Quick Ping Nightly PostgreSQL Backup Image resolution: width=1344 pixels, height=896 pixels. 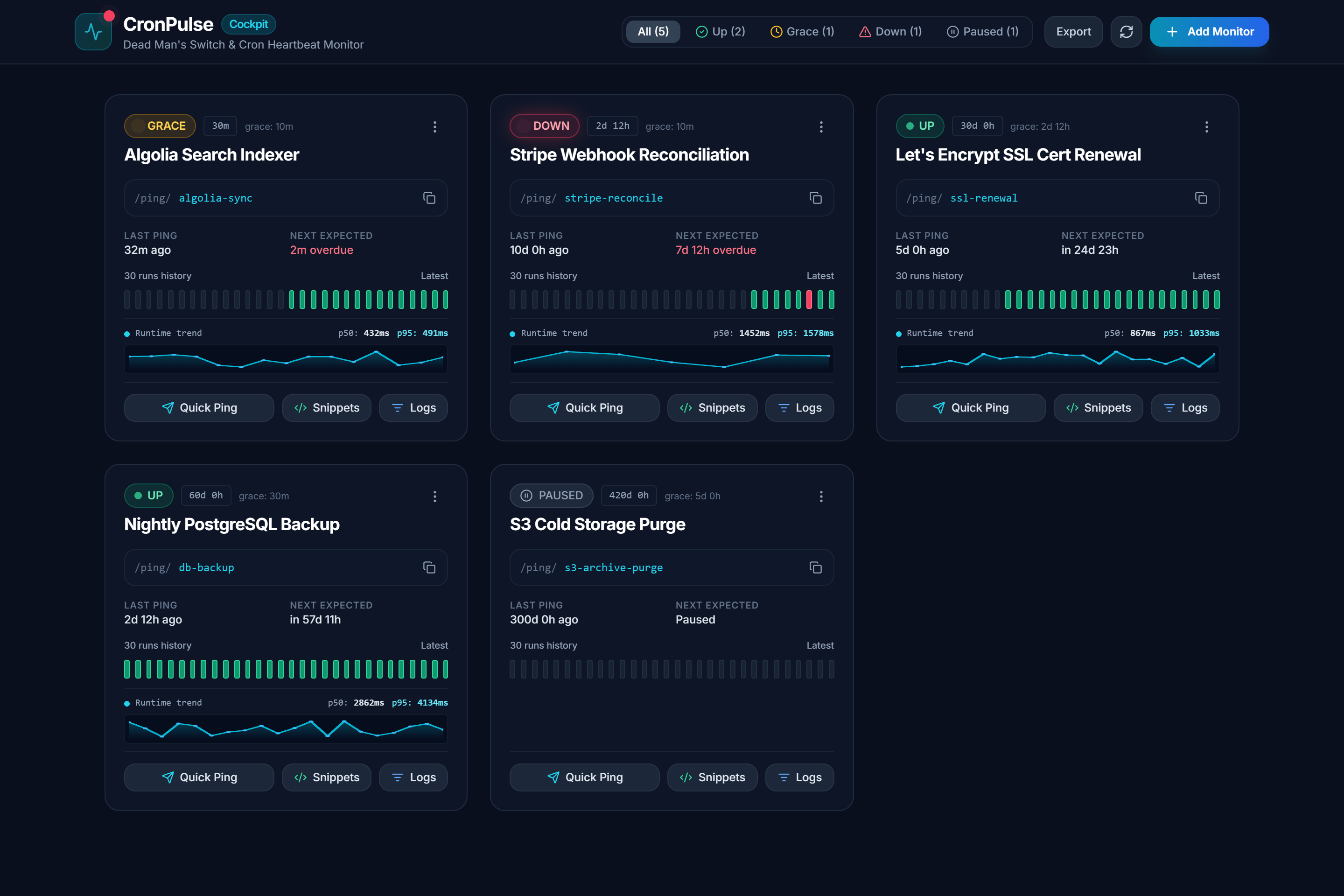click(199, 777)
